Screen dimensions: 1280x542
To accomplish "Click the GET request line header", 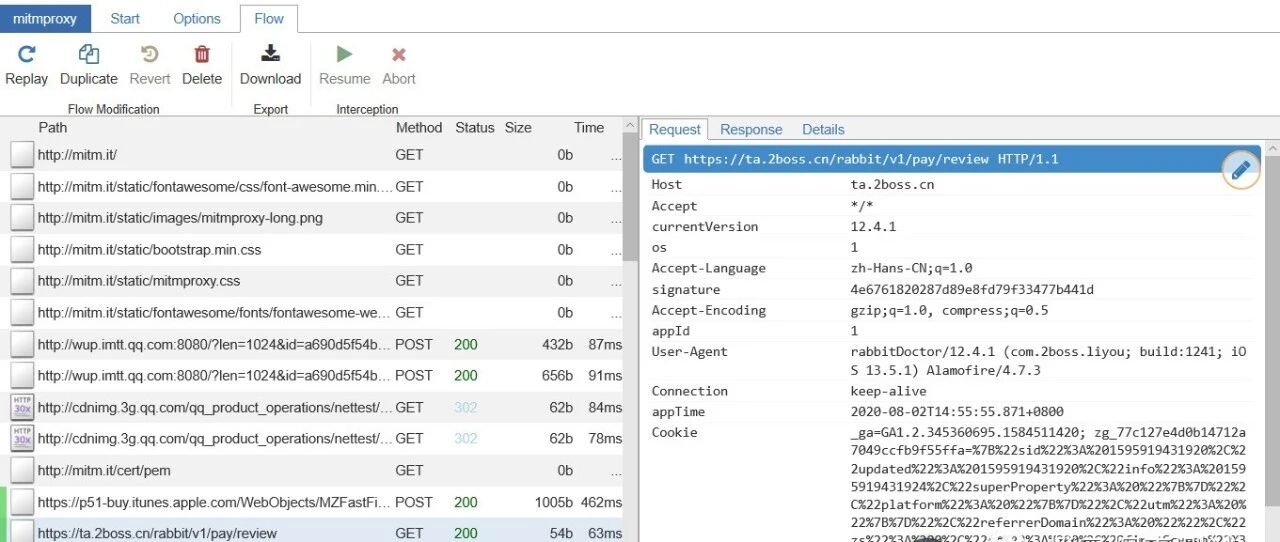I will tap(953, 159).
